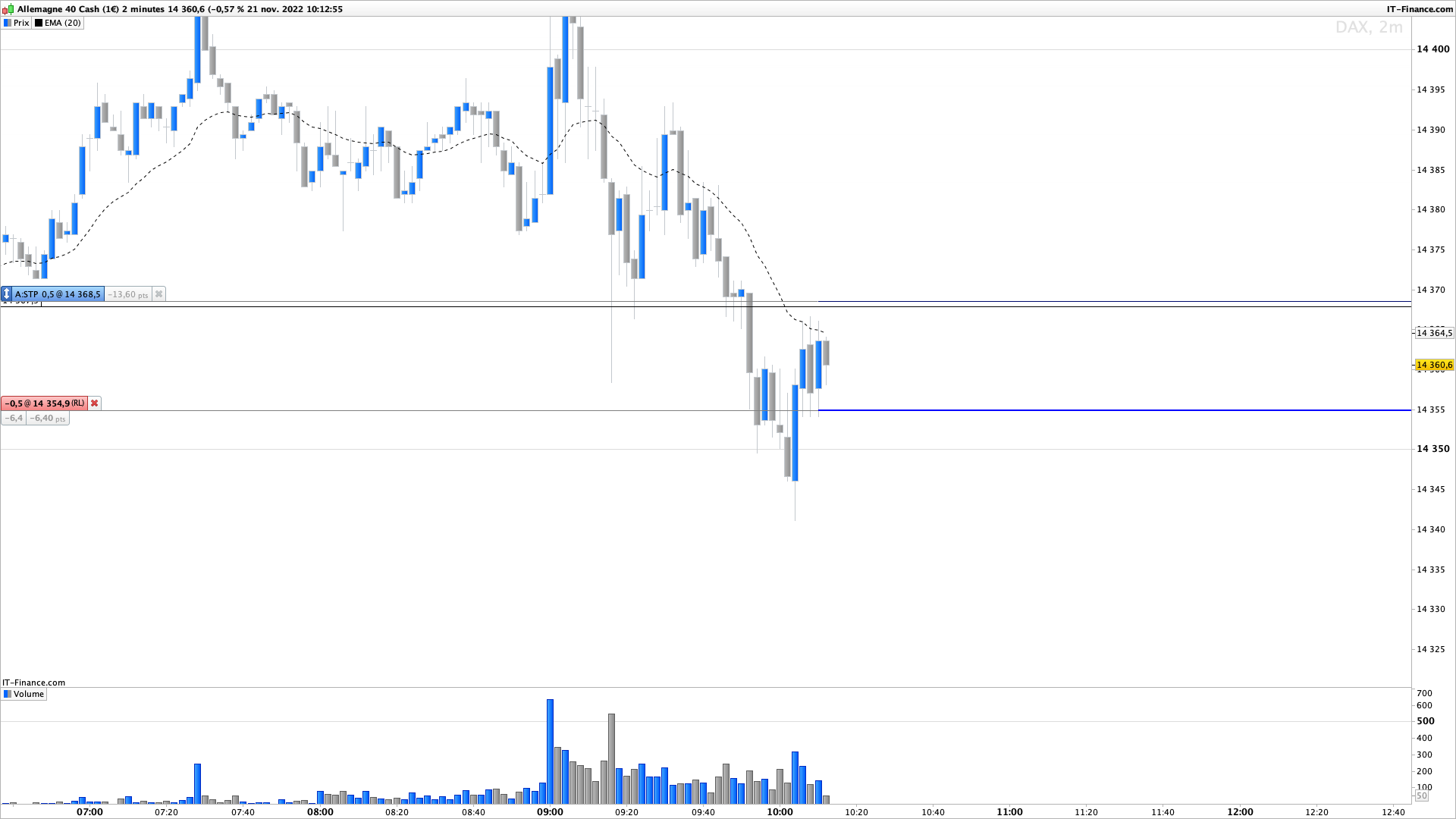This screenshot has height=819, width=1456.
Task: Open the EMA (20) indicator label
Action: [62, 23]
